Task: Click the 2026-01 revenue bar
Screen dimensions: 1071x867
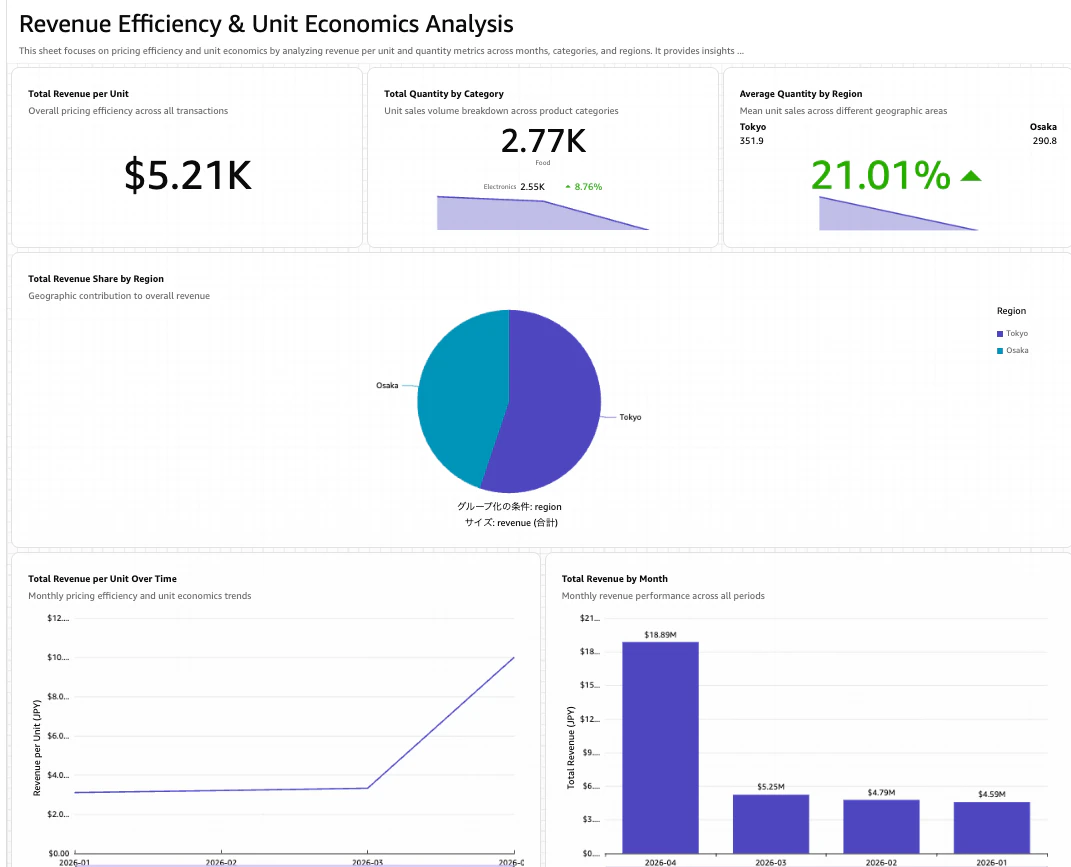Action: (x=992, y=828)
